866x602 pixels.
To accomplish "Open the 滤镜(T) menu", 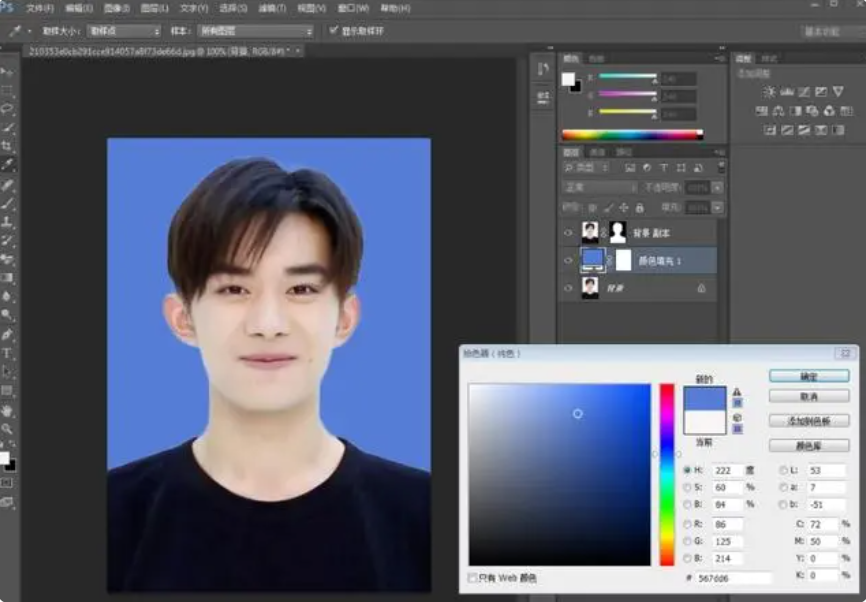I will pyautogui.click(x=272, y=8).
